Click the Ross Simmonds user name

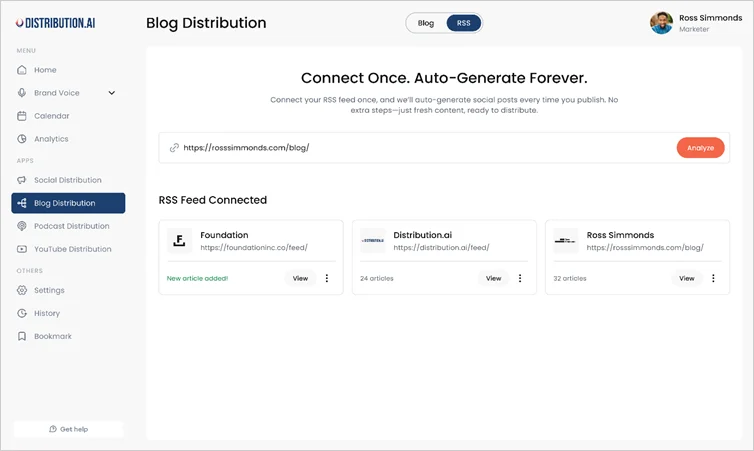point(710,18)
